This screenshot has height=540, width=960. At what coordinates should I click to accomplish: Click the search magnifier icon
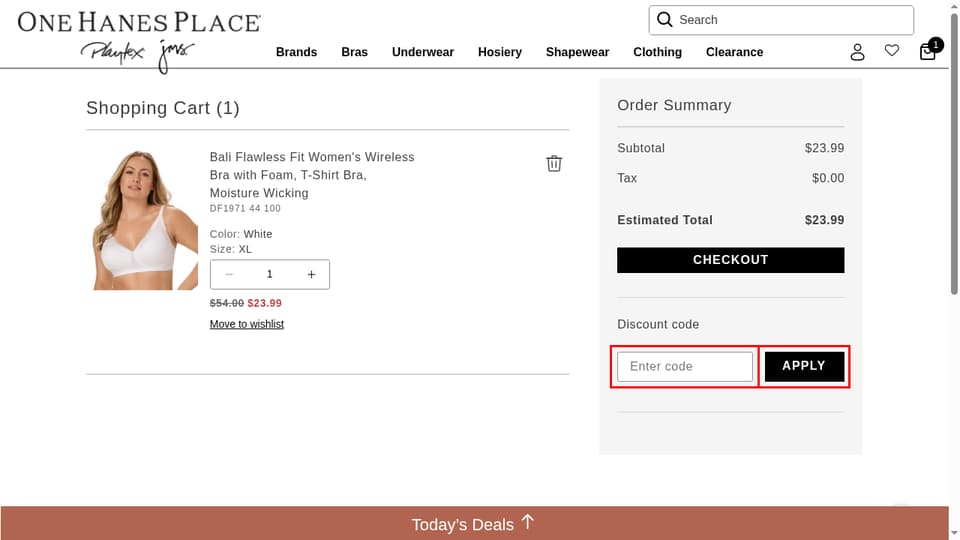(664, 20)
